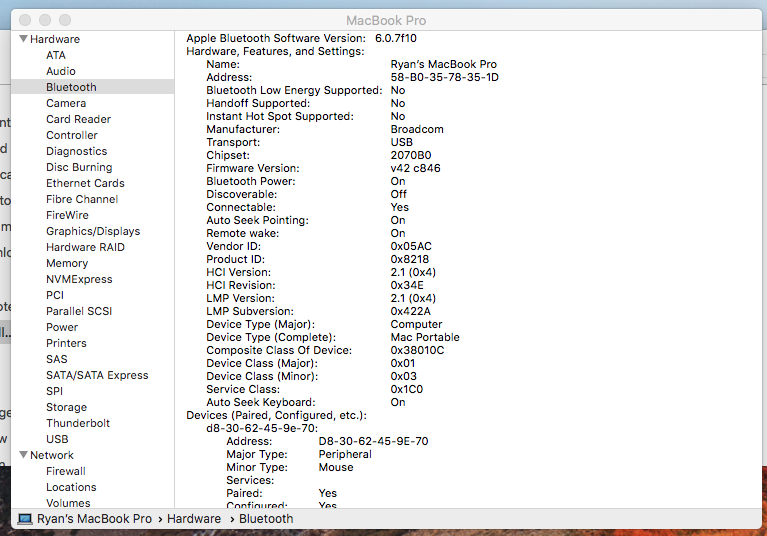Show Storage information

coord(67,407)
